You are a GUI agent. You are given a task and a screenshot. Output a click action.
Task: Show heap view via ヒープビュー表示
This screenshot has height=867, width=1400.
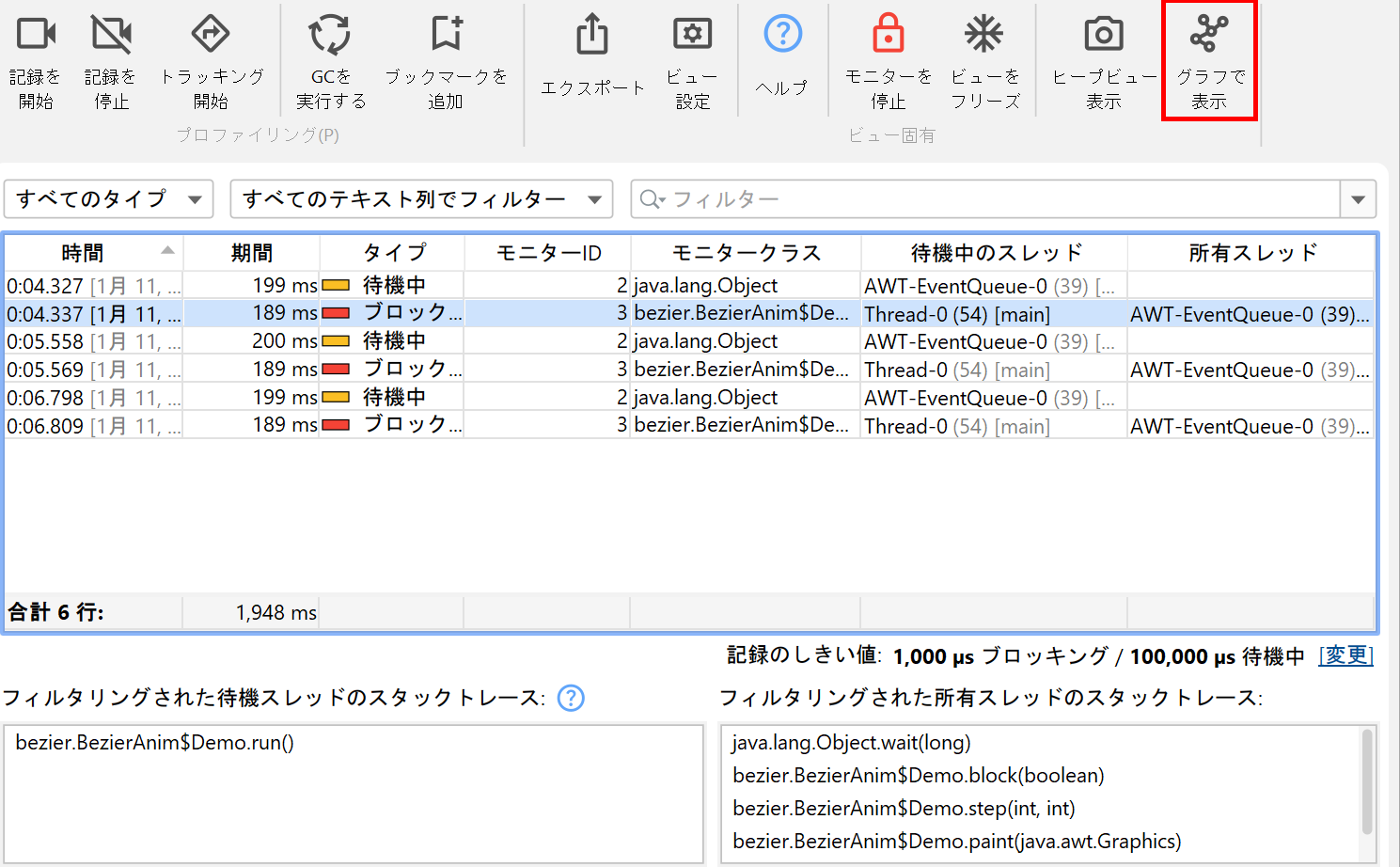pos(1104,35)
